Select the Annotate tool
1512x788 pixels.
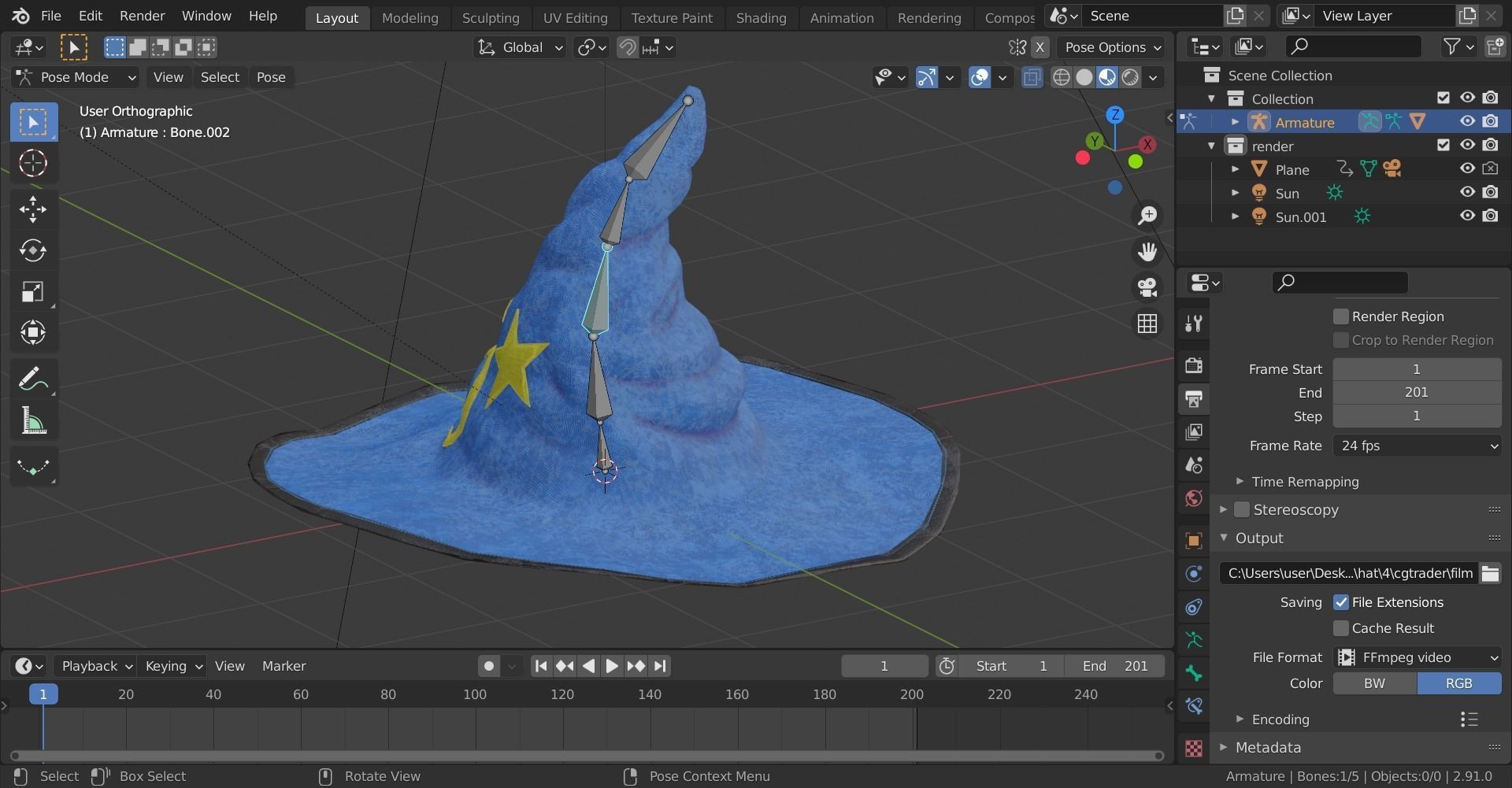click(x=33, y=379)
